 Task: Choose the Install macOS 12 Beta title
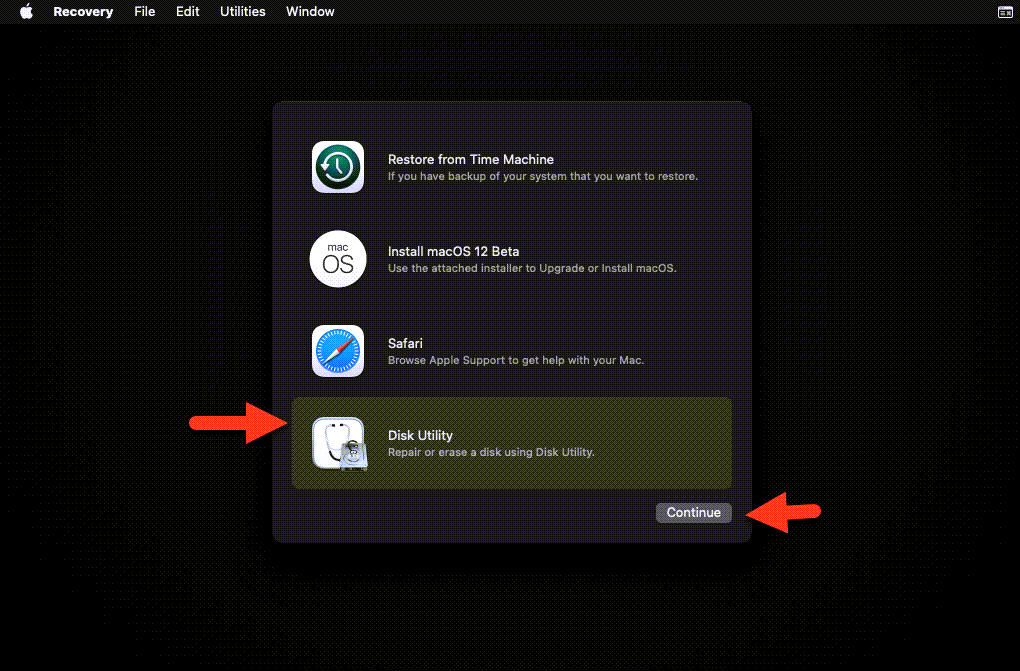click(x=453, y=251)
